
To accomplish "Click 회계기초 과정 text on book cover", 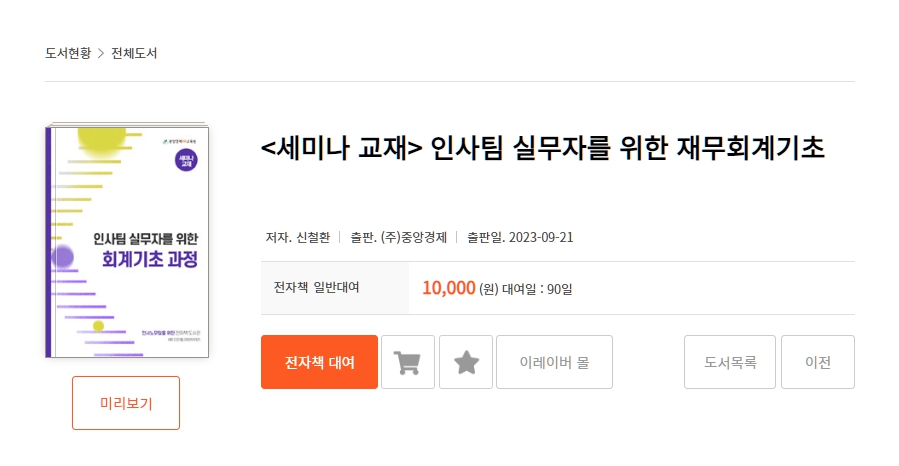I will [x=150, y=260].
